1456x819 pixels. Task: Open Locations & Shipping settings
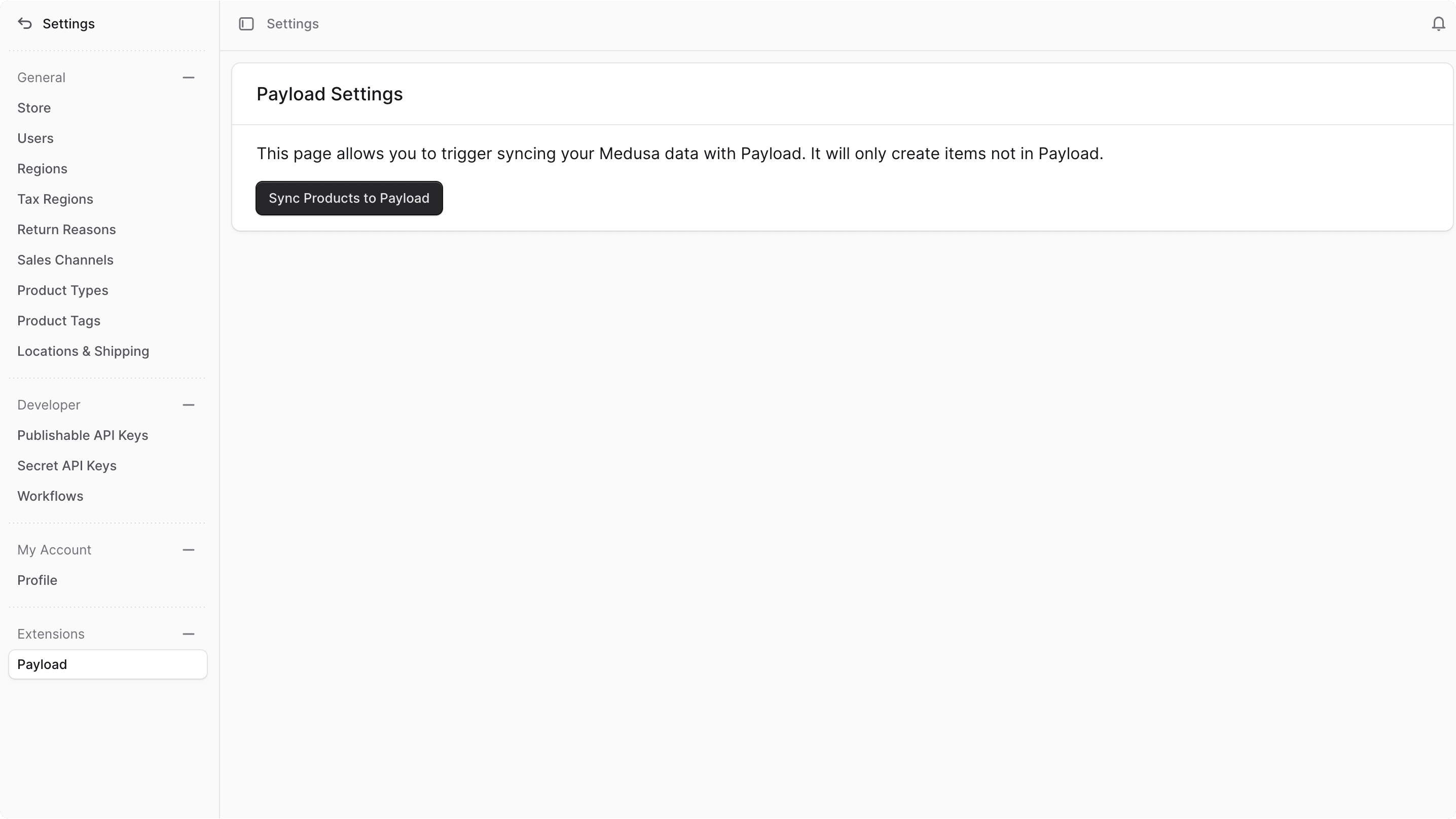click(83, 351)
